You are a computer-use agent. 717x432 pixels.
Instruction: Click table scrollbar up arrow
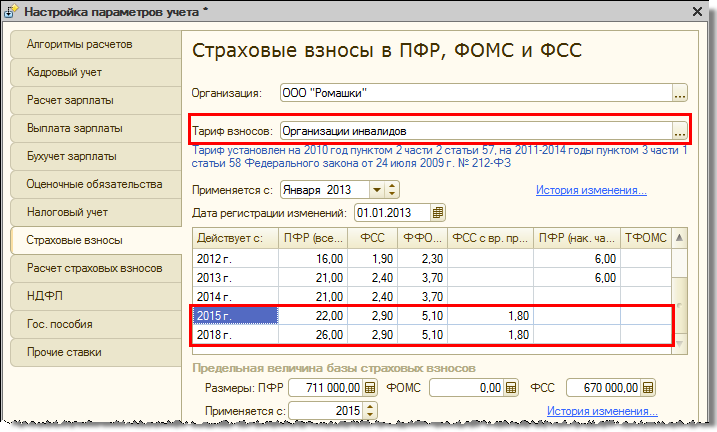(x=680, y=238)
